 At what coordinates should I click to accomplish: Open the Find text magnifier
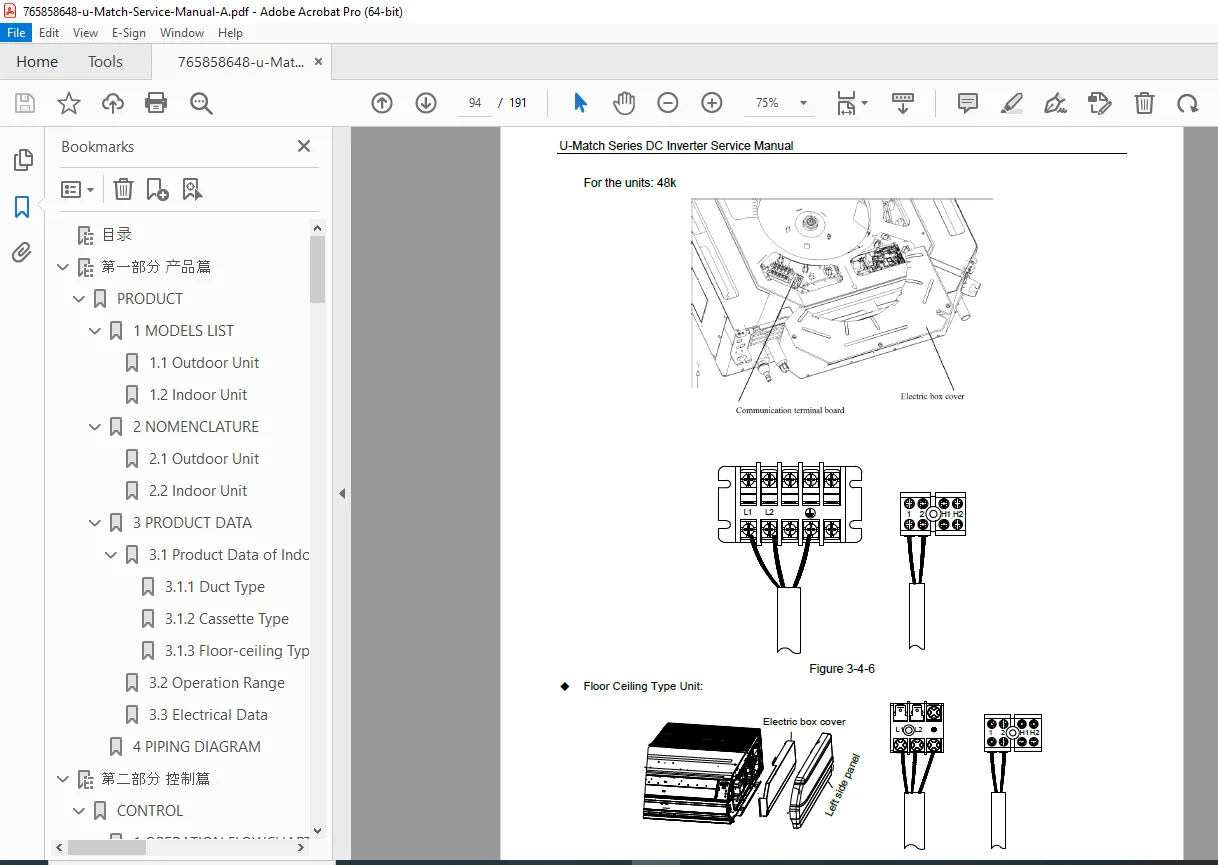(201, 103)
